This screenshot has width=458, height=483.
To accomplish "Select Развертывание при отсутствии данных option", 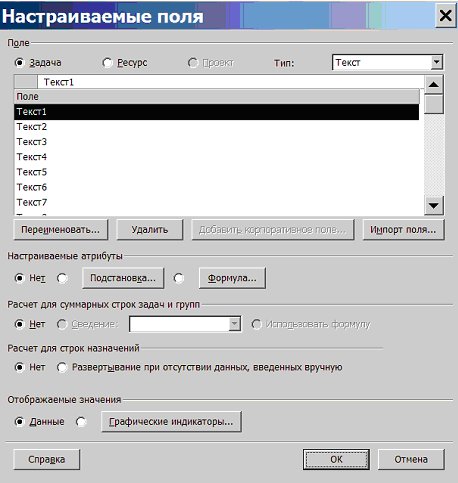I will pos(62,367).
